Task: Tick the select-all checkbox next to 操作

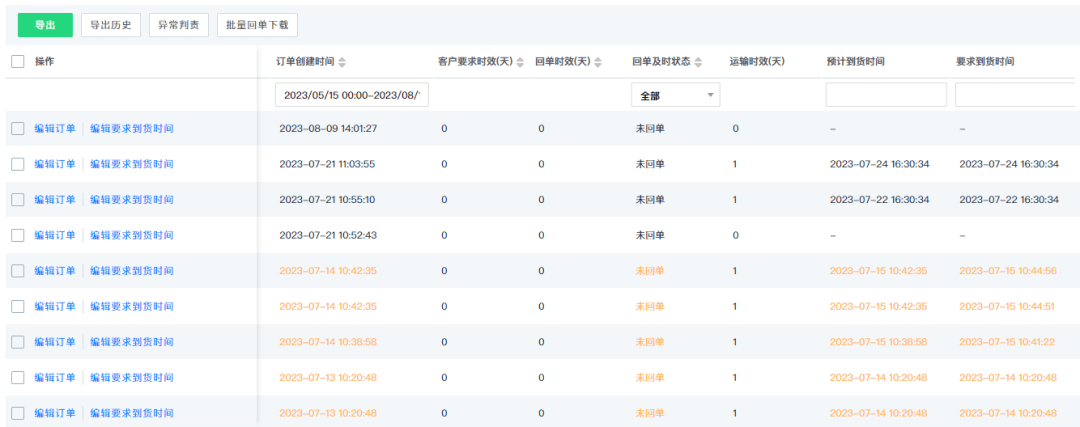Action: (18, 61)
